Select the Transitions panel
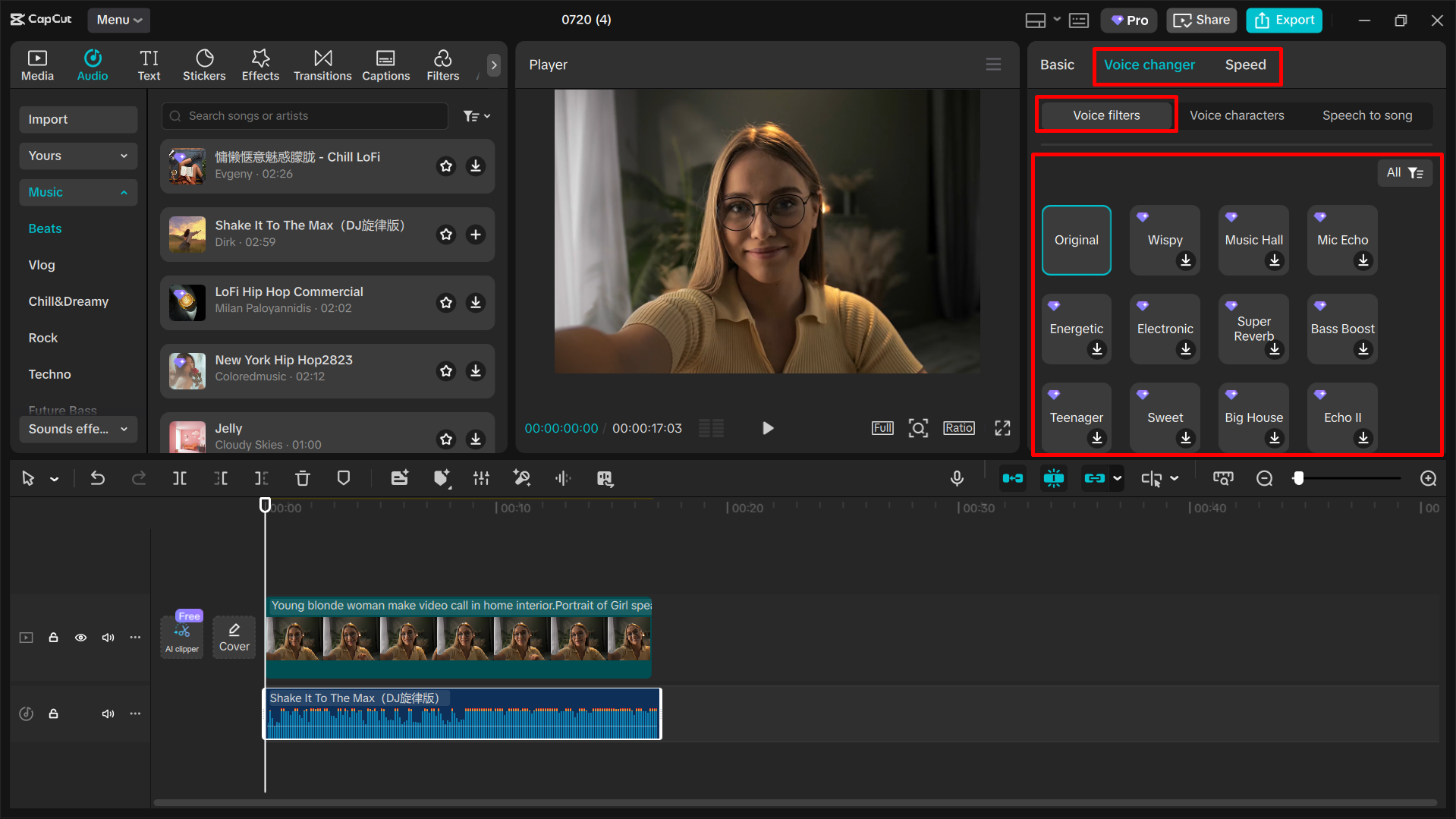This screenshot has height=819, width=1456. pos(322,65)
